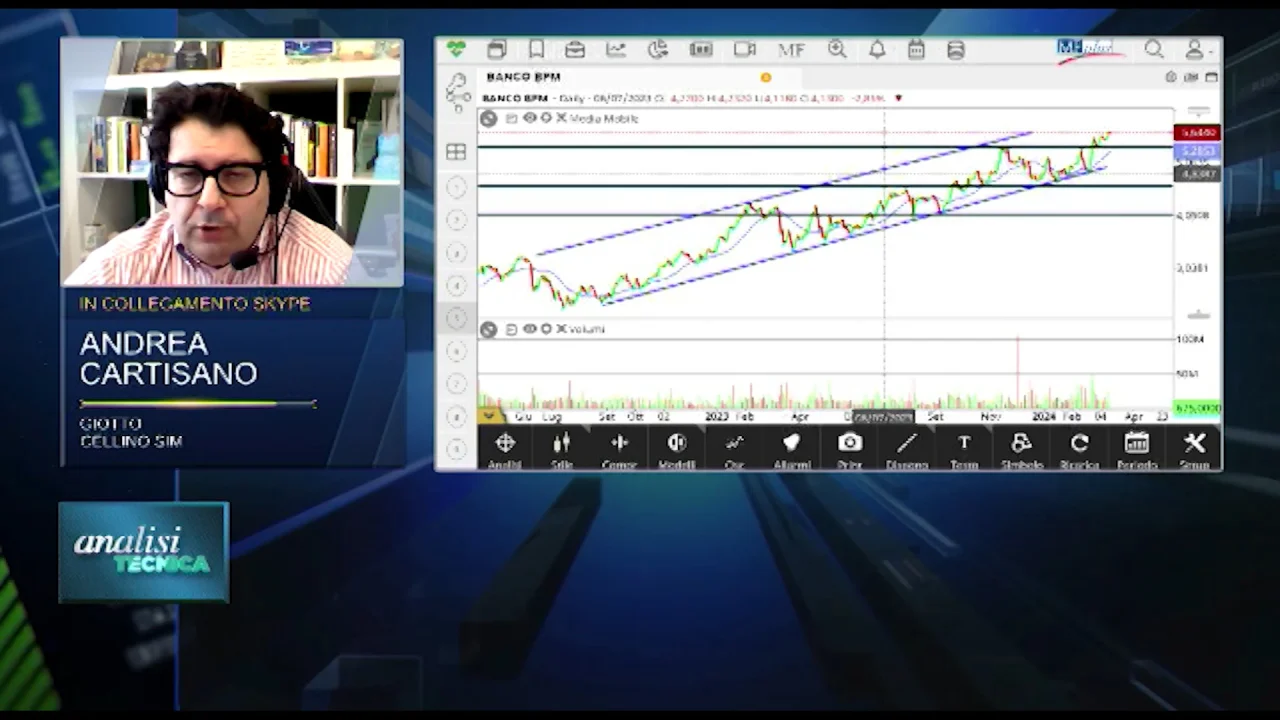
Task: Click the Compr button in bottom toolbar
Action: pos(619,449)
